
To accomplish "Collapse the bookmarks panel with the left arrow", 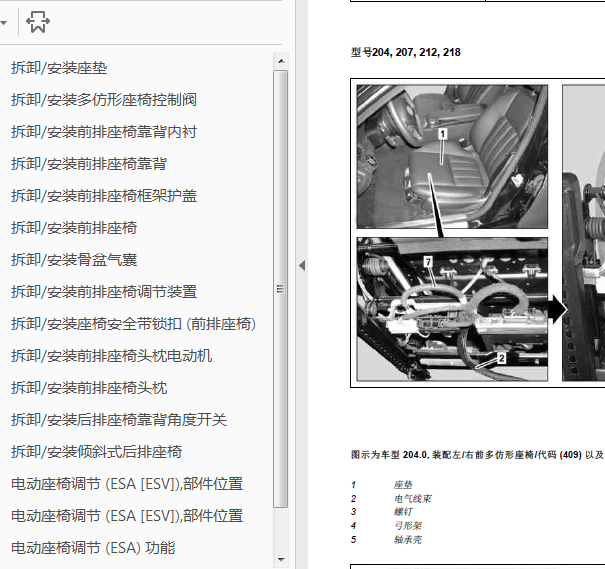I will pos(301,265).
